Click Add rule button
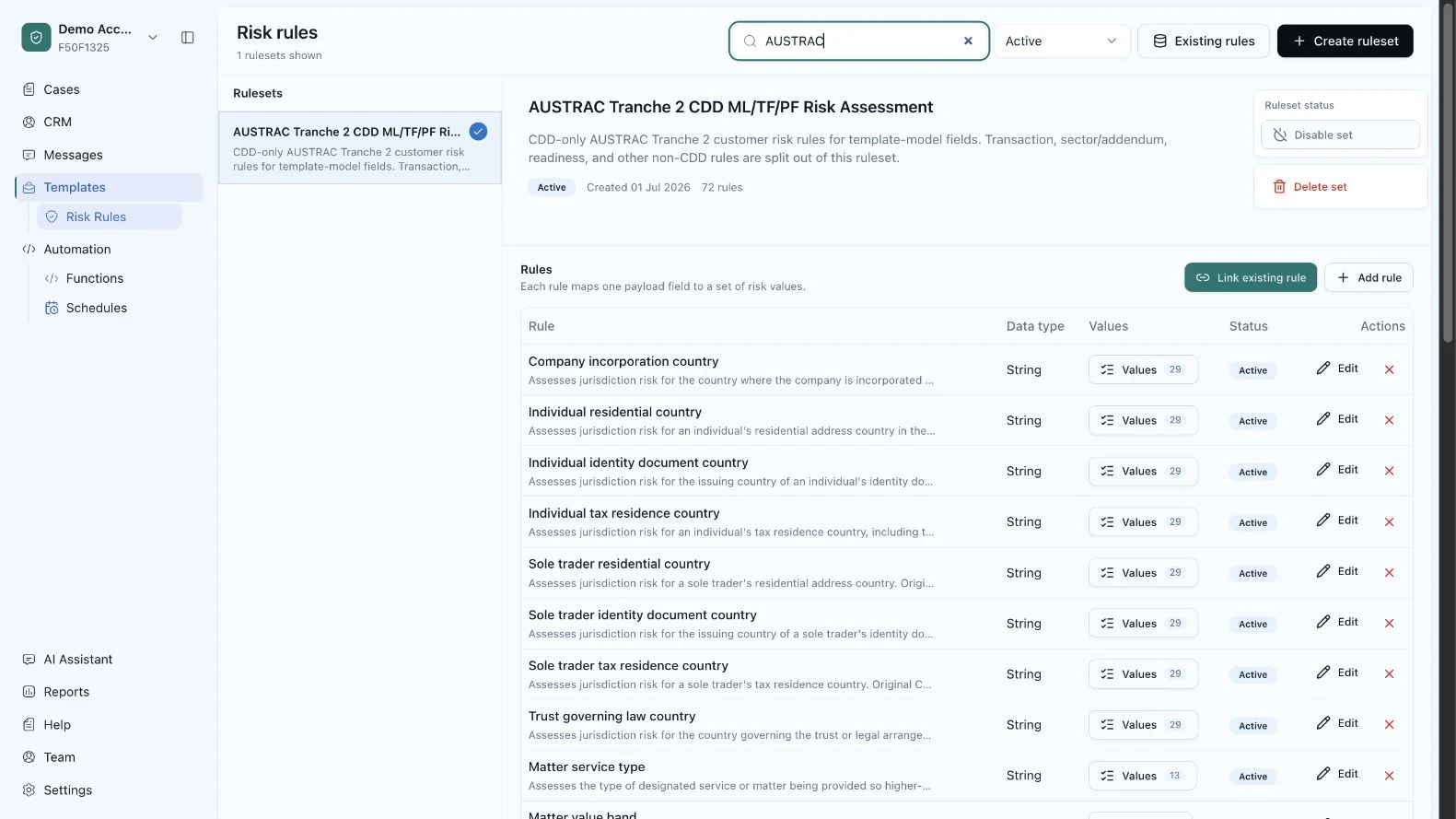This screenshot has height=819, width=1456. 1369,277
